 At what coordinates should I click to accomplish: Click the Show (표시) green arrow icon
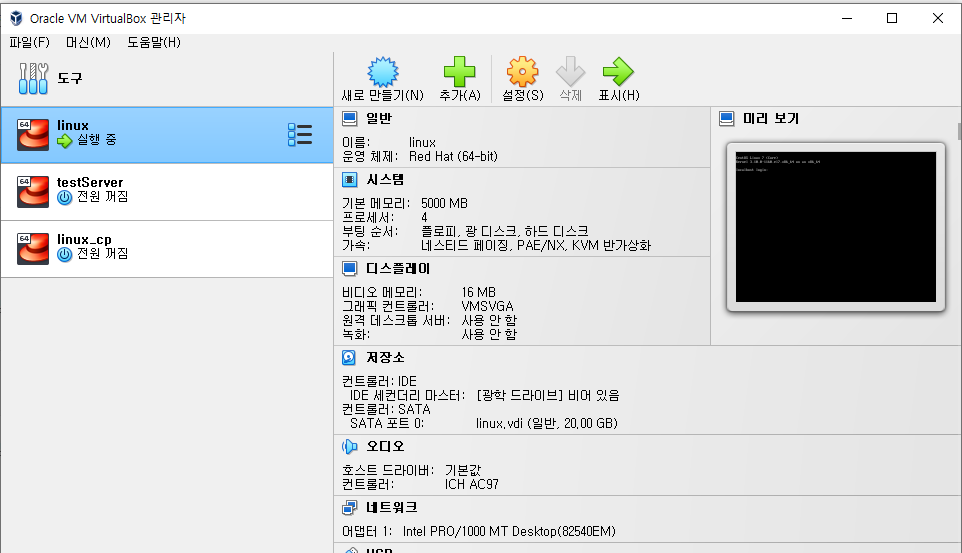pos(618,72)
